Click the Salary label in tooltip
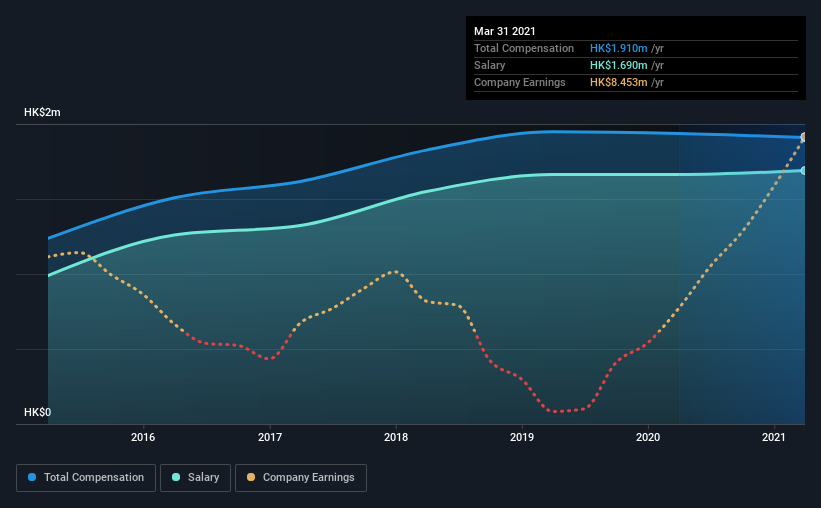Screen dimensions: 821x508 [x=490, y=65]
